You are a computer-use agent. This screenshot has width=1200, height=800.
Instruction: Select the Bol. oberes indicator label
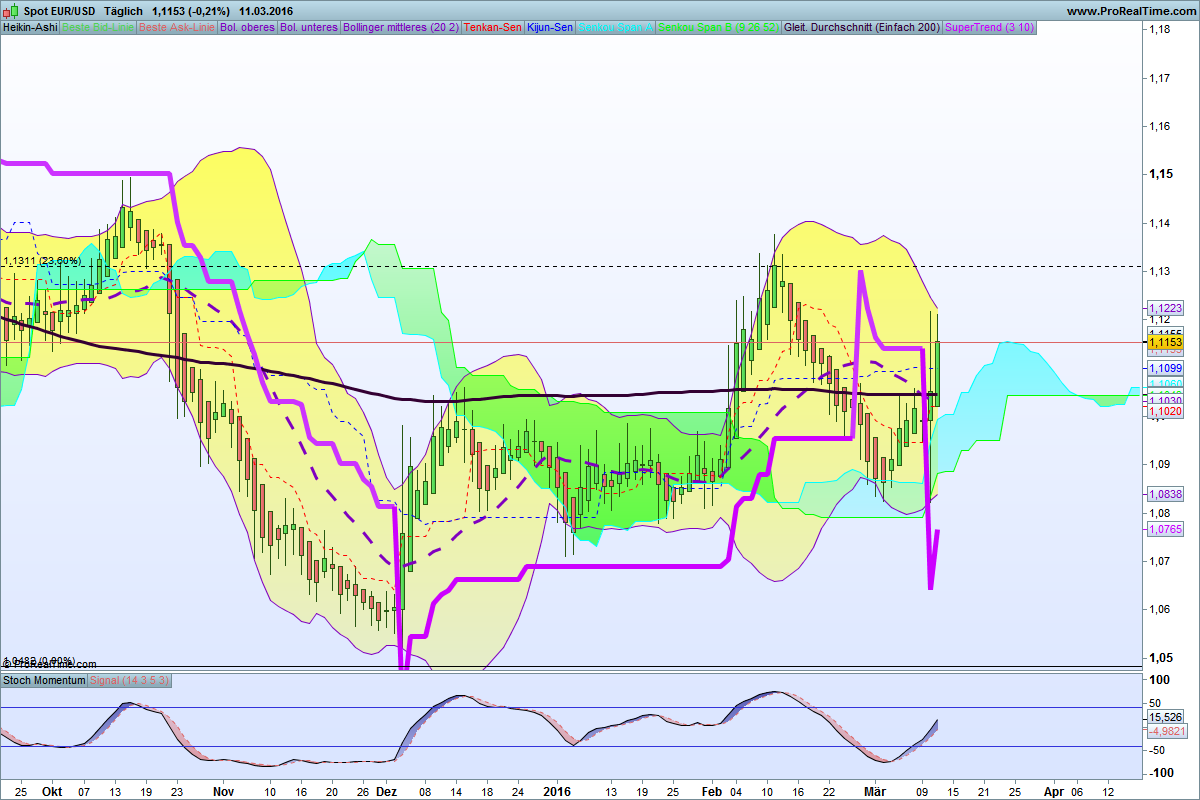click(x=246, y=28)
